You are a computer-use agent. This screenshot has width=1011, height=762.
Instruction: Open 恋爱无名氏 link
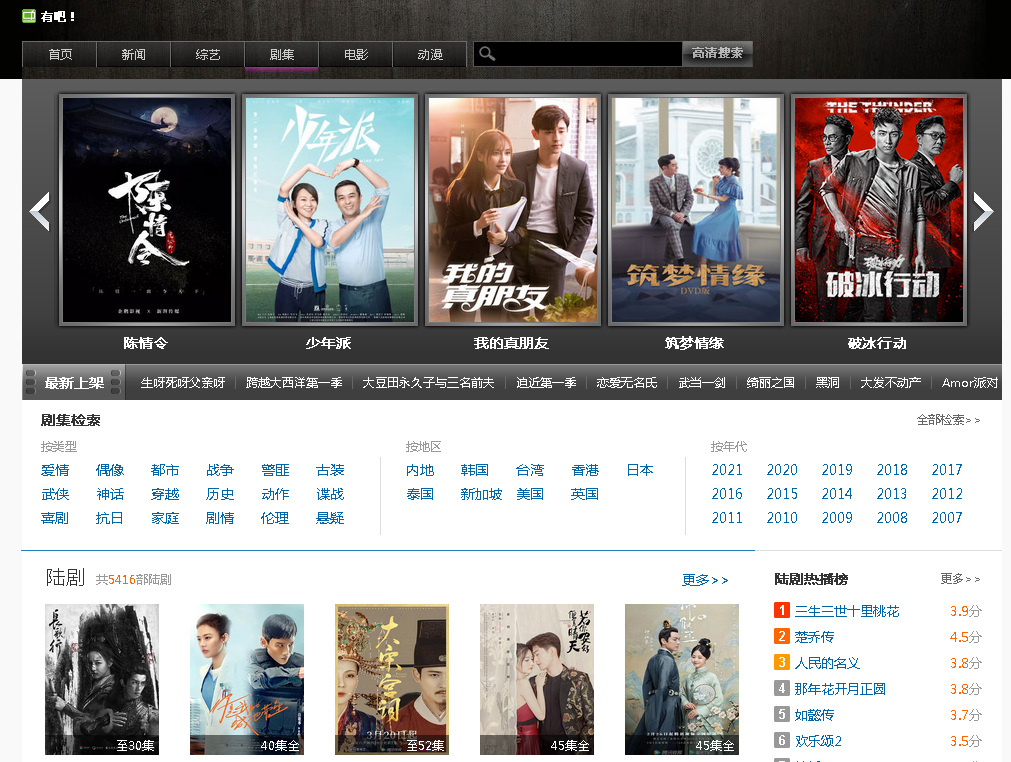click(x=627, y=383)
